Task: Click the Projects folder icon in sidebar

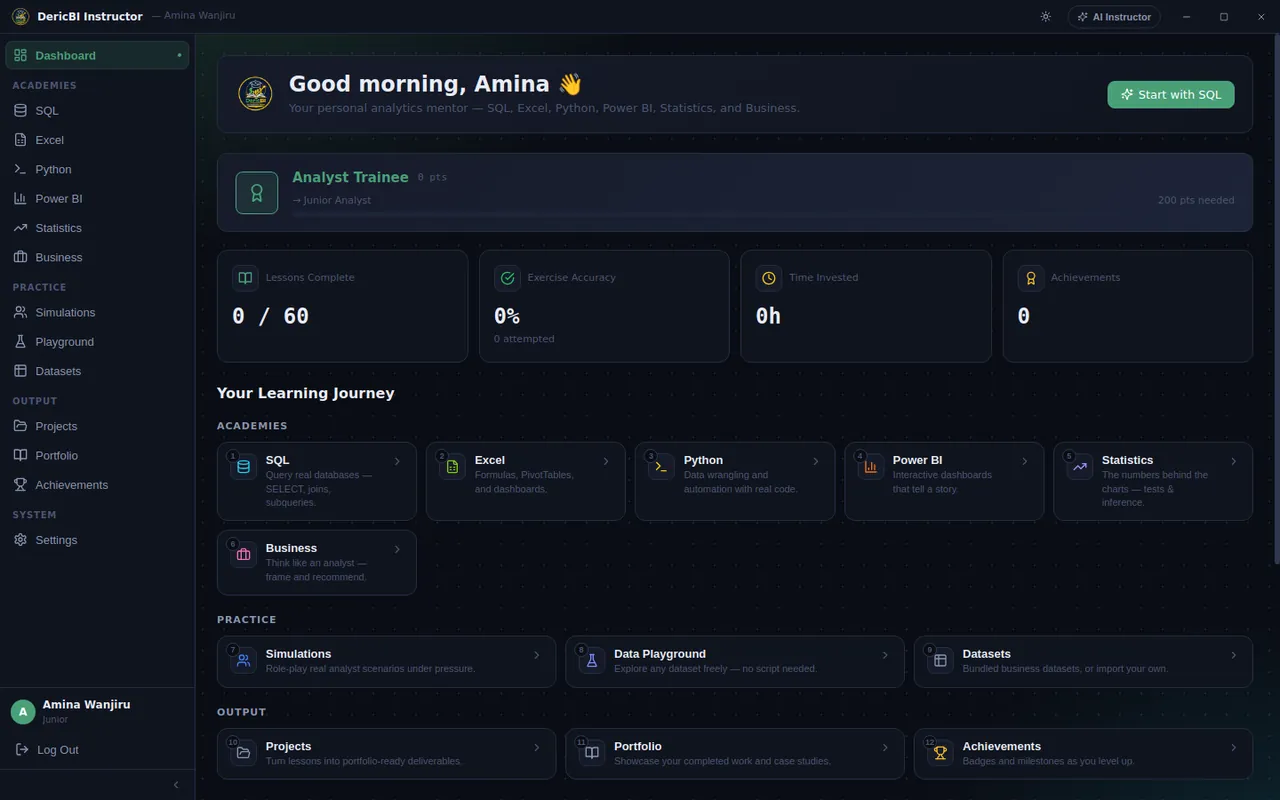Action: [x=20, y=426]
